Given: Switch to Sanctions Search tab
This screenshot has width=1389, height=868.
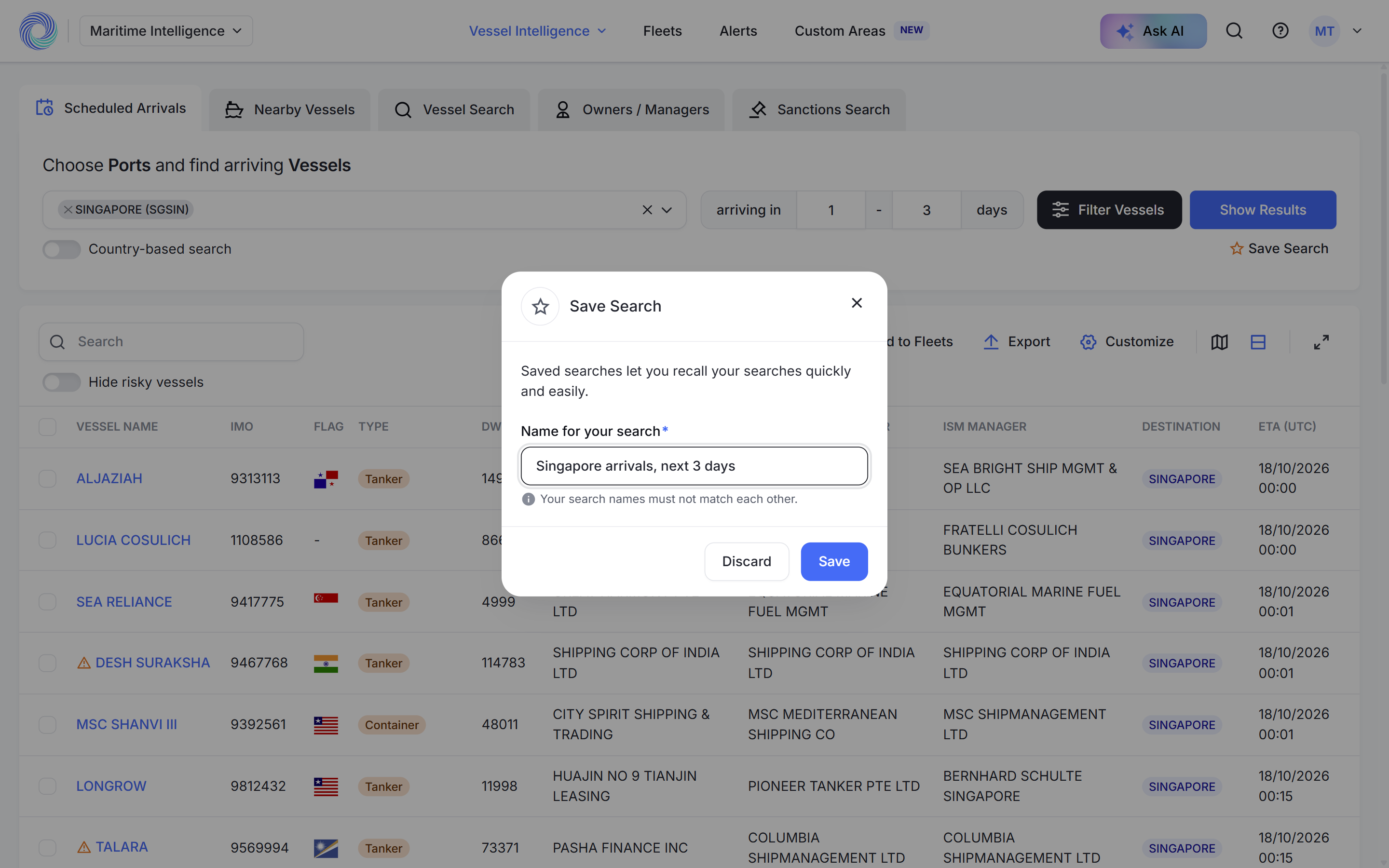Looking at the screenshot, I should (818, 109).
